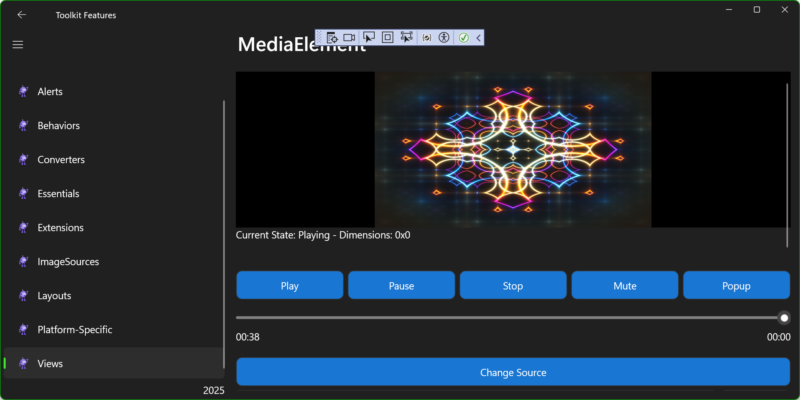Click the sidebar vertical scrollbar
Screen dimensions: 800x400
(x=224, y=235)
